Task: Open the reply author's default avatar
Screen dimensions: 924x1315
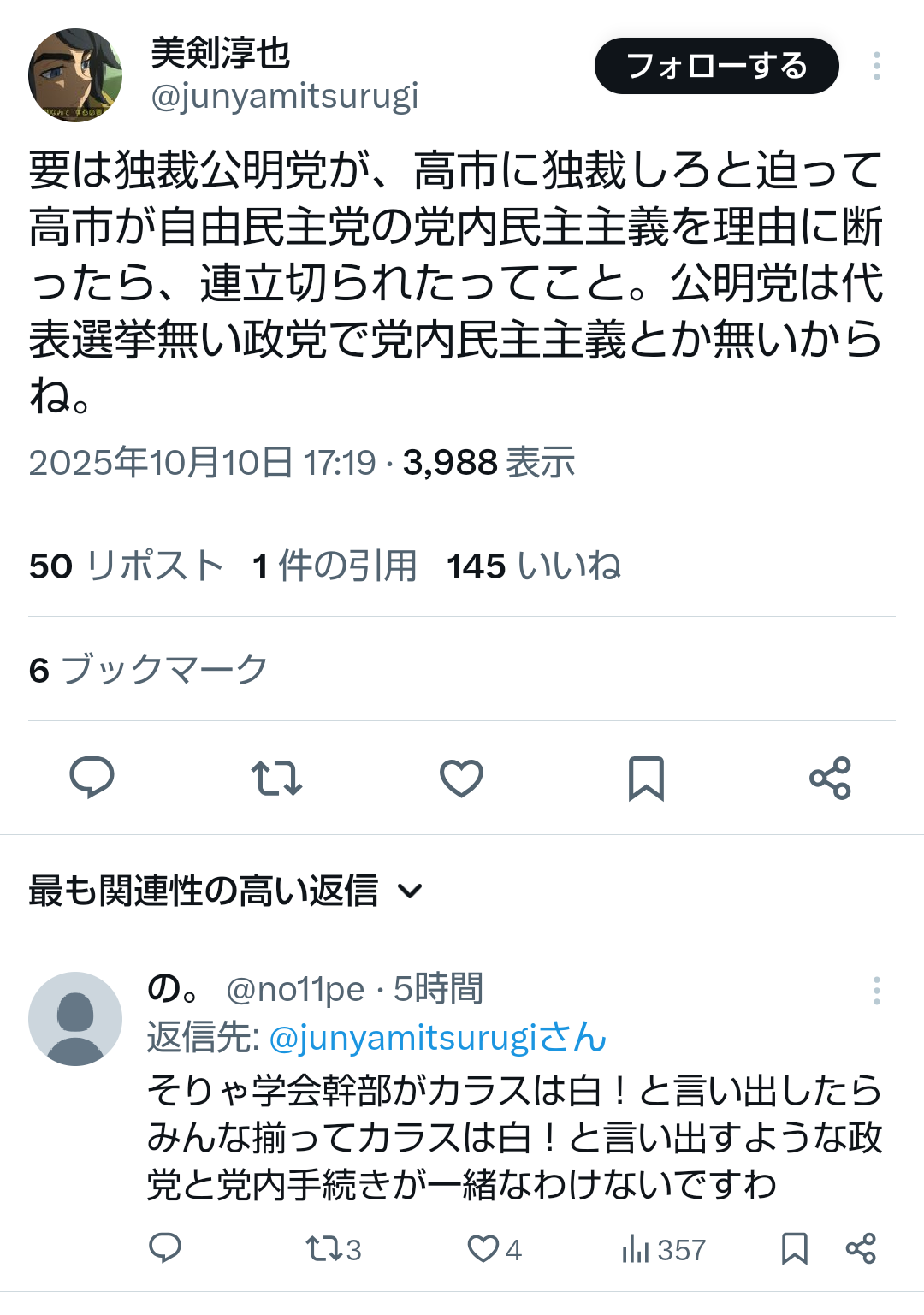Action: click(x=75, y=1018)
